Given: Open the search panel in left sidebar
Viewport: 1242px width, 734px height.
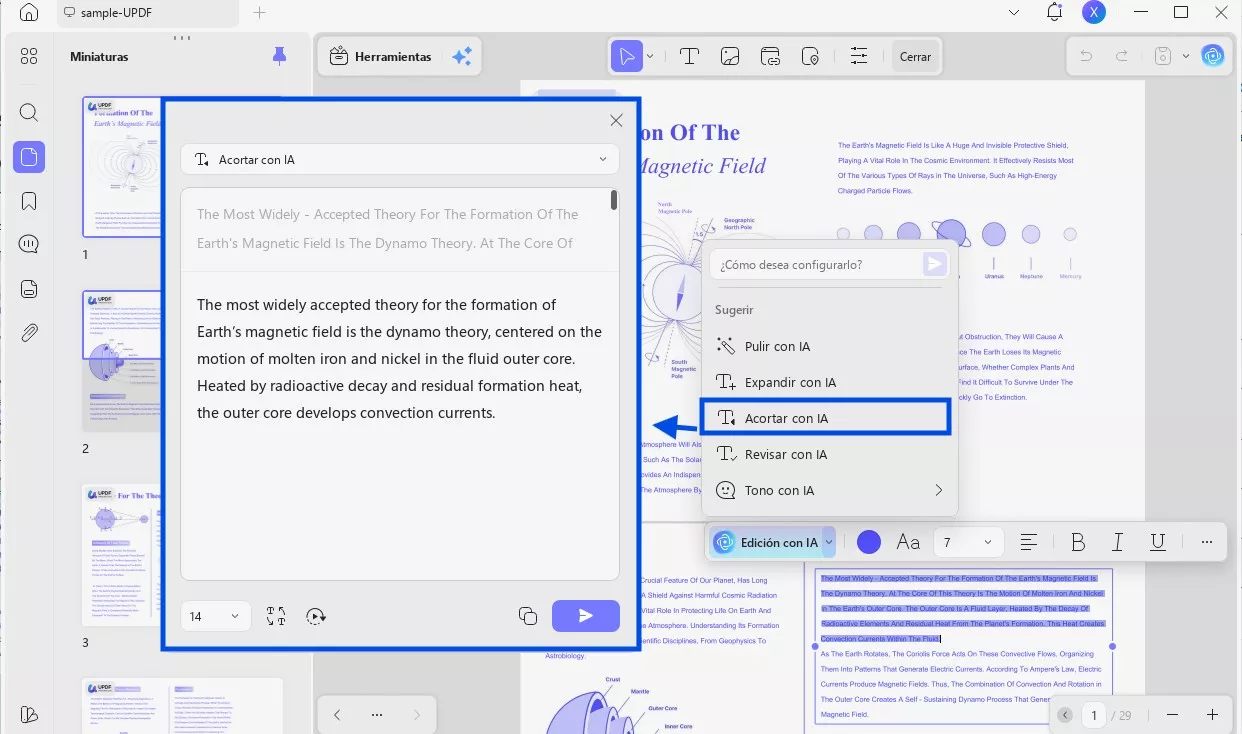Looking at the screenshot, I should 29,112.
